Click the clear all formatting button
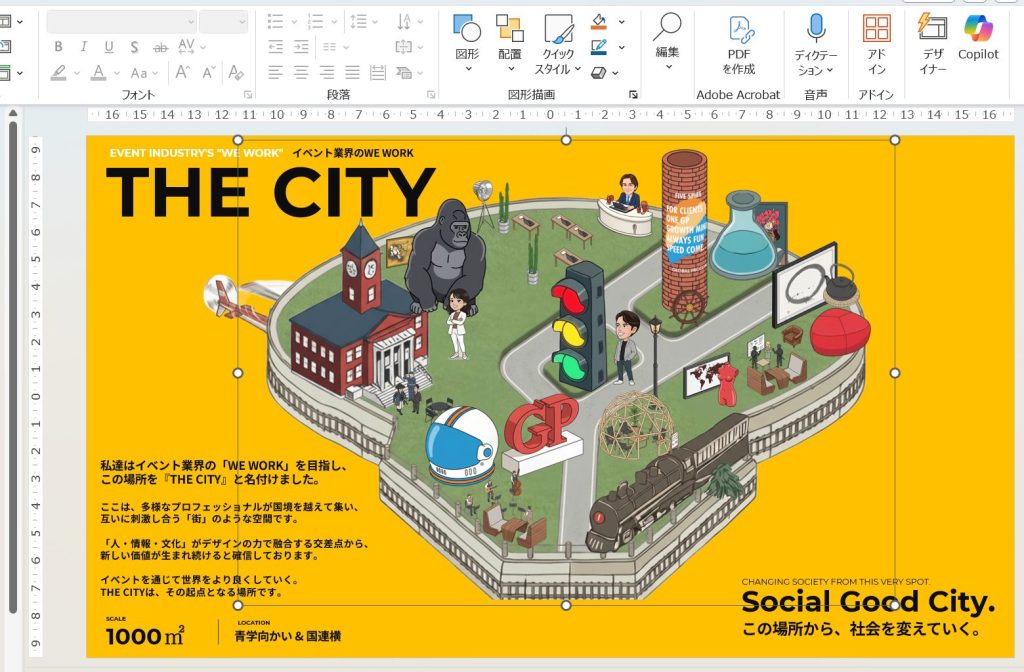The image size is (1024, 672). point(236,72)
